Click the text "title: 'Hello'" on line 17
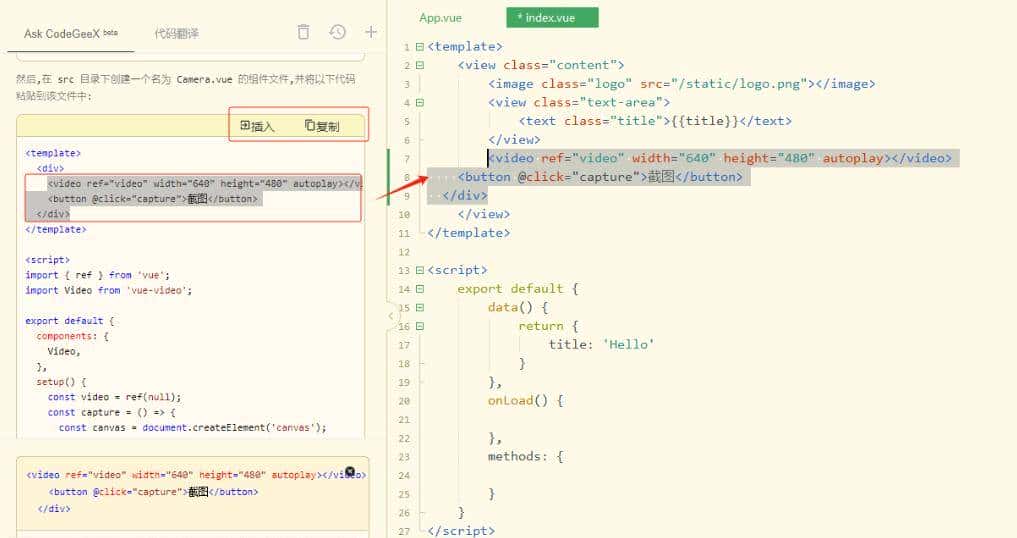The height and width of the screenshot is (538, 1017). click(601, 345)
